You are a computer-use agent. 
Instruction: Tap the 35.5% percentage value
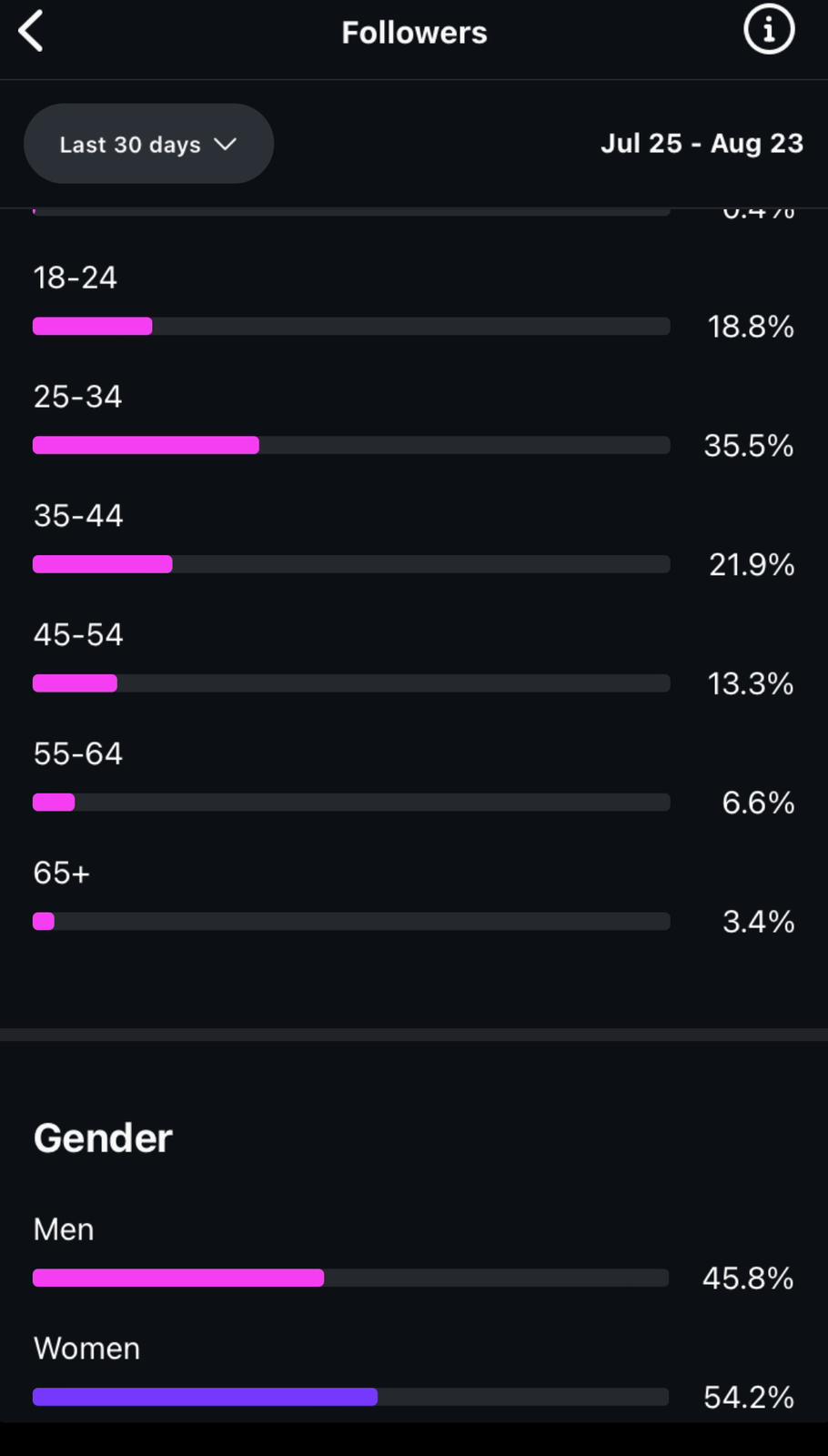click(748, 445)
